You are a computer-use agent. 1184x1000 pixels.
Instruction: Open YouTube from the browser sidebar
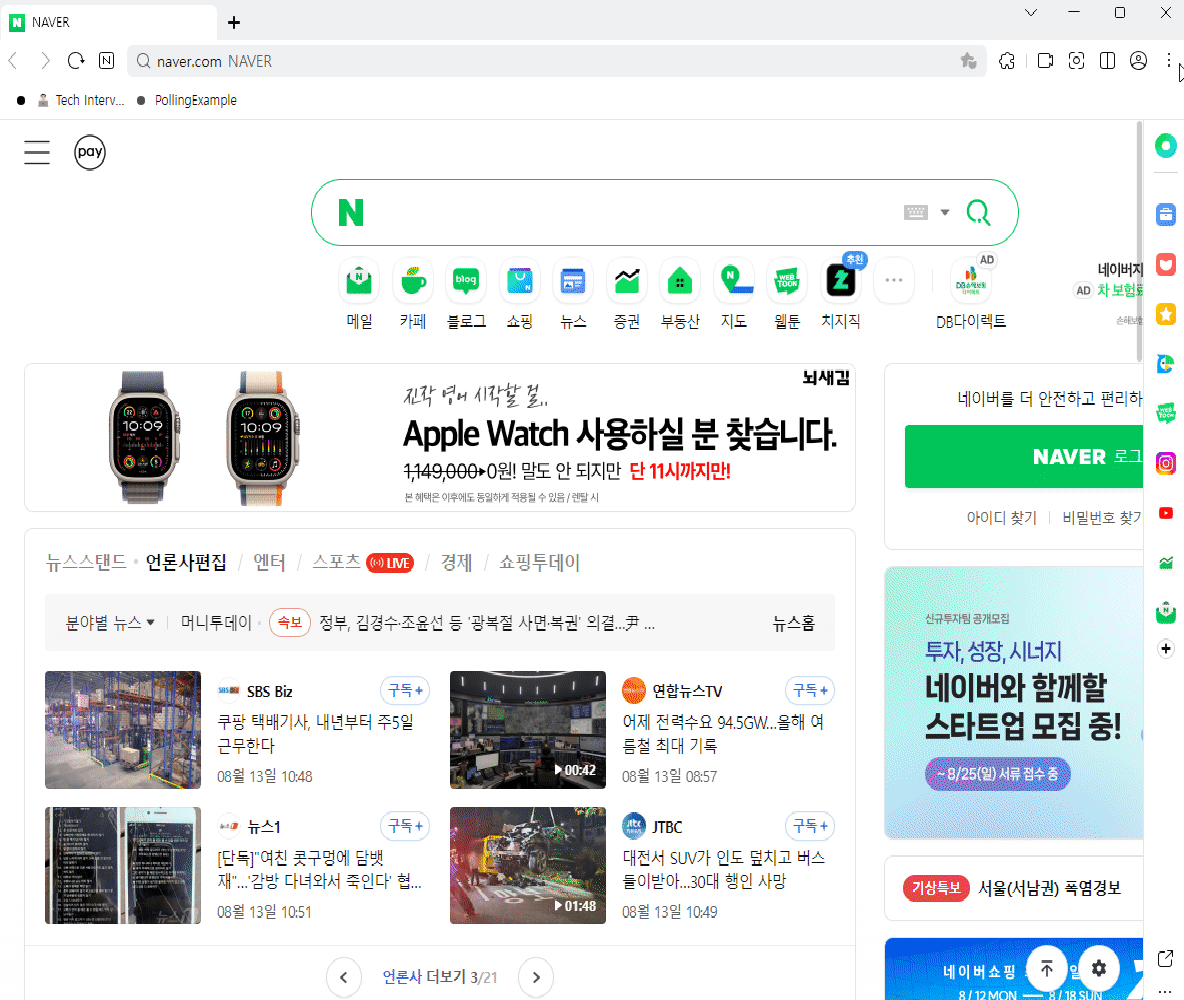(x=1165, y=513)
